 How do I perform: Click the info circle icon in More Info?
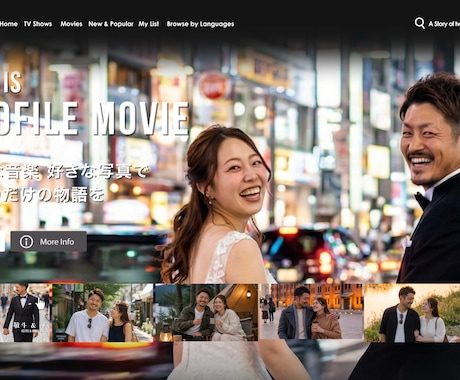click(26, 242)
